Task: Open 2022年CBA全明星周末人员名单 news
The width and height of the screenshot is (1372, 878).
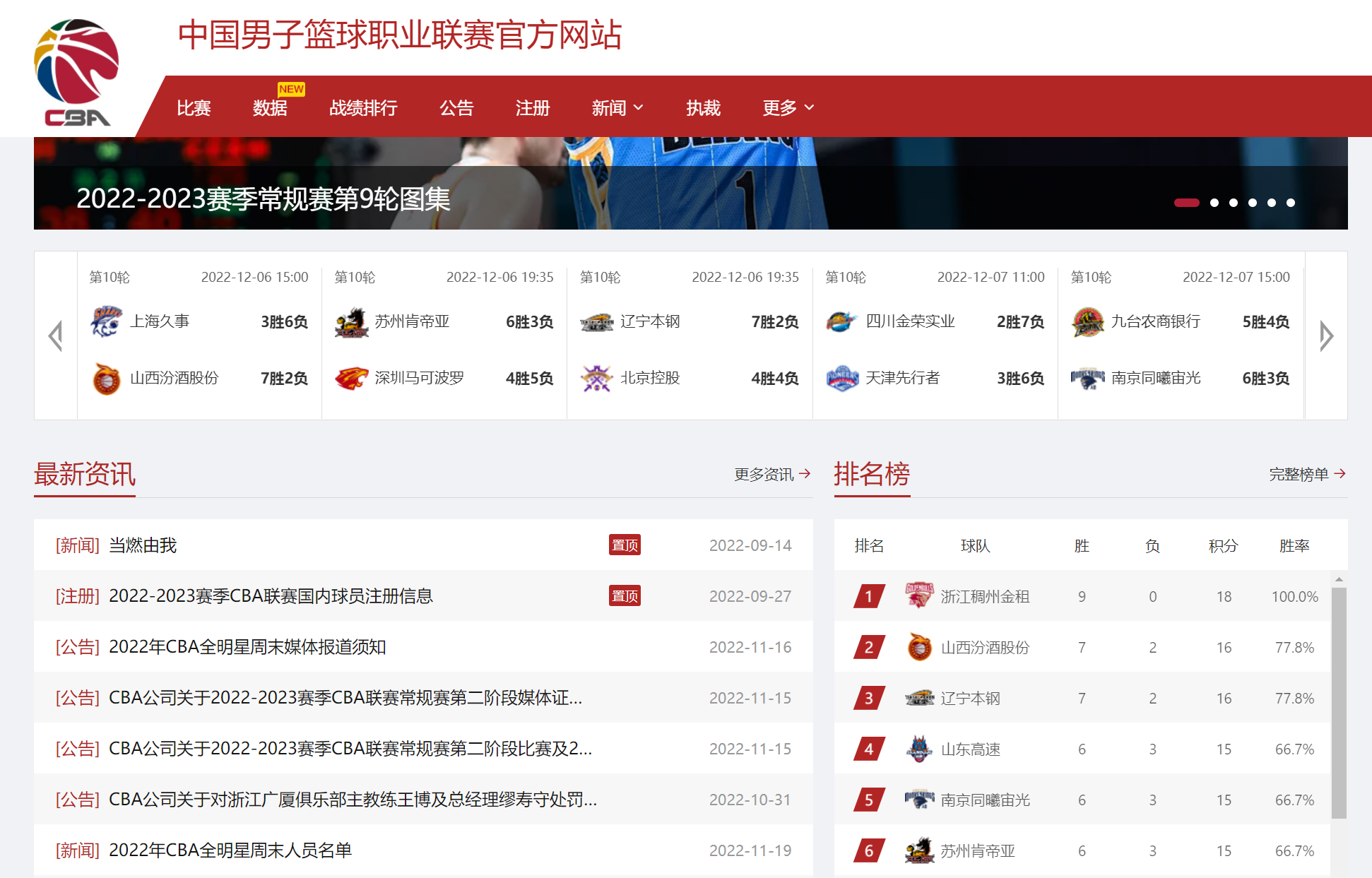Action: coord(230,850)
